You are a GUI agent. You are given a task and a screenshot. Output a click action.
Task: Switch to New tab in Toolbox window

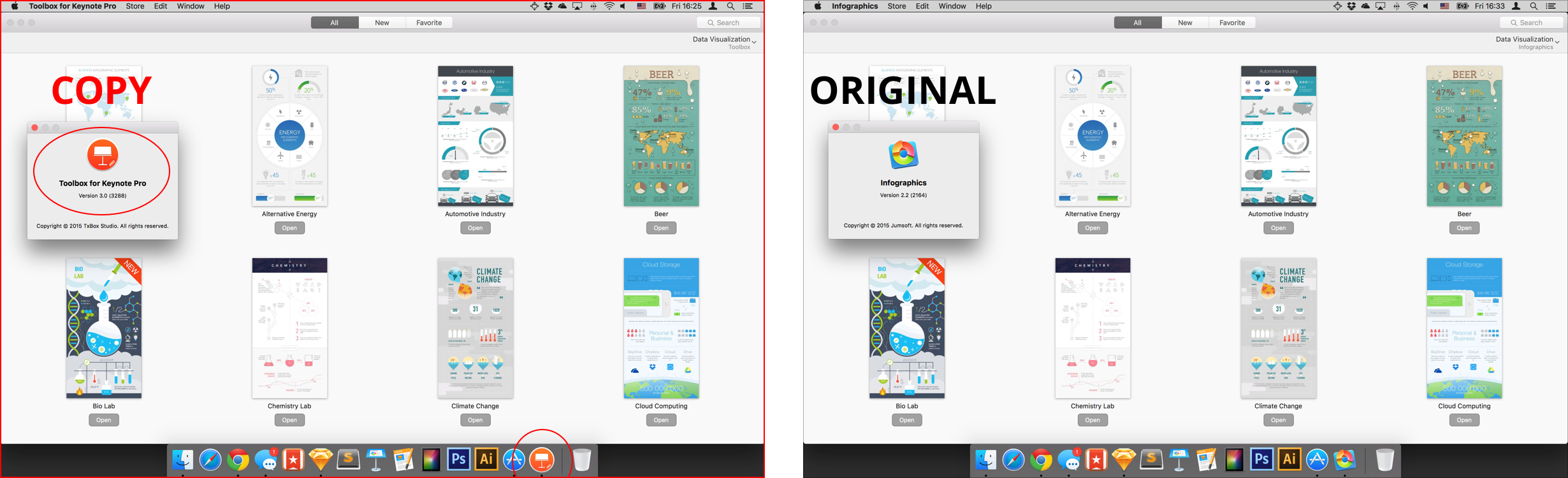click(x=382, y=22)
